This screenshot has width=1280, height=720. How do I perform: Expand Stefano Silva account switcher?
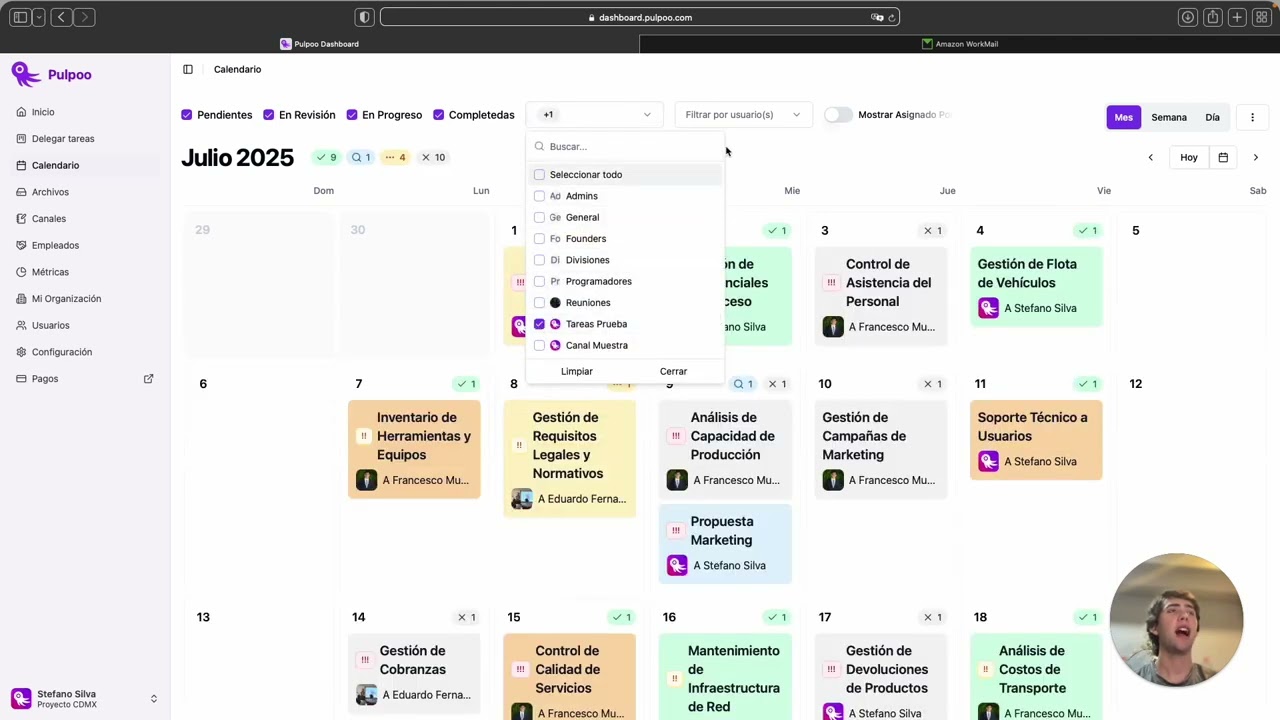(x=154, y=699)
